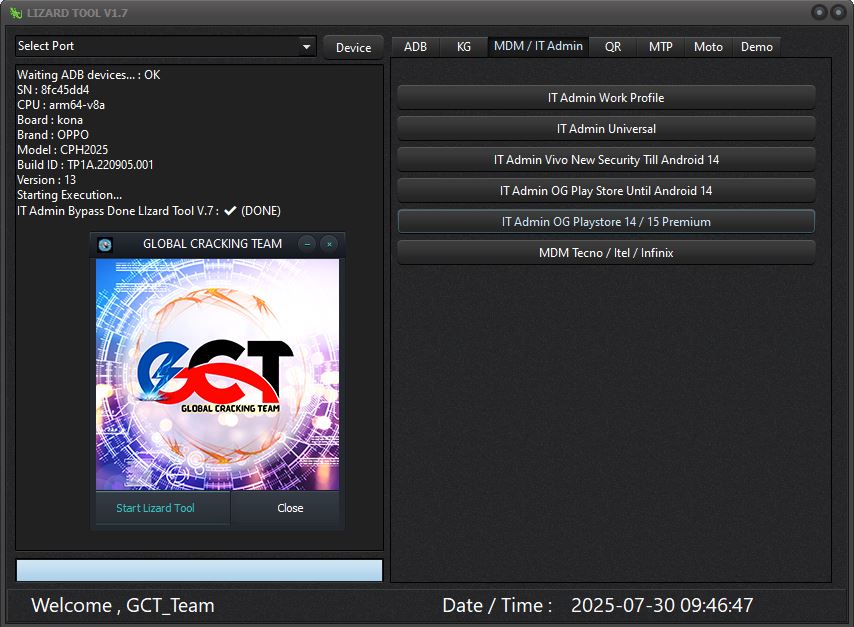Click the IT Admin Bypass Done log line

tap(149, 211)
